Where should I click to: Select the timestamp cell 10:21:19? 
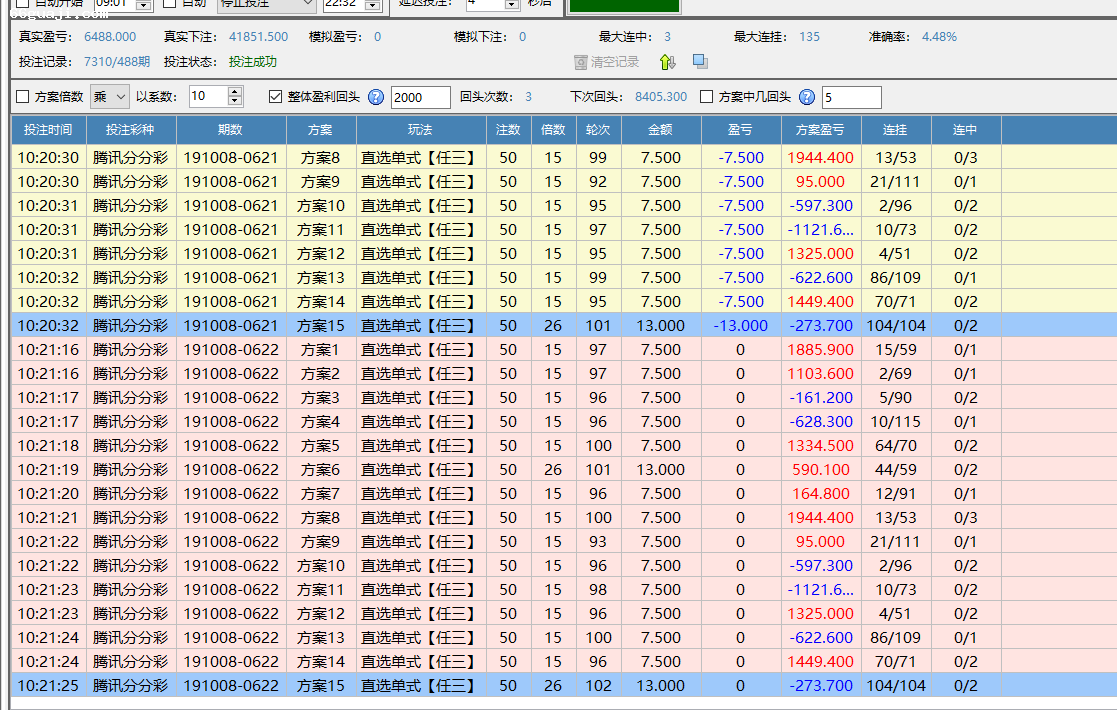[x=48, y=470]
